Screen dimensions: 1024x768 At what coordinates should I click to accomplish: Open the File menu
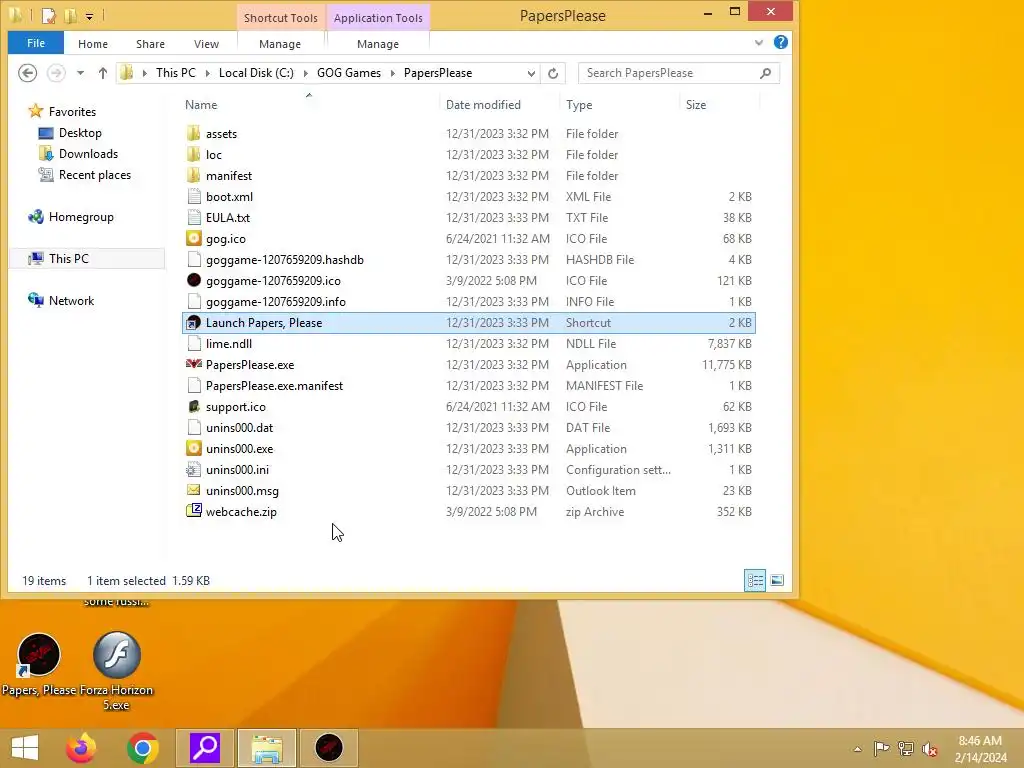(x=36, y=43)
